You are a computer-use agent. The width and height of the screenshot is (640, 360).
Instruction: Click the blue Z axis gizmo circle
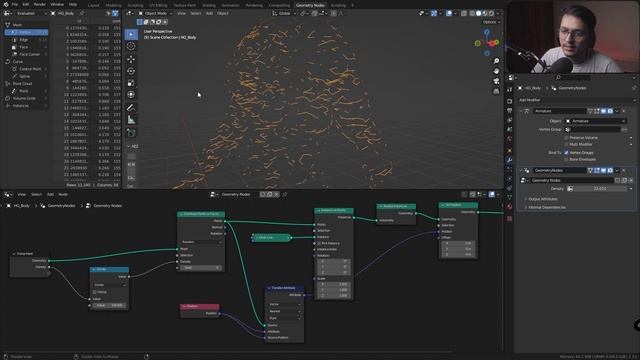[487, 32]
